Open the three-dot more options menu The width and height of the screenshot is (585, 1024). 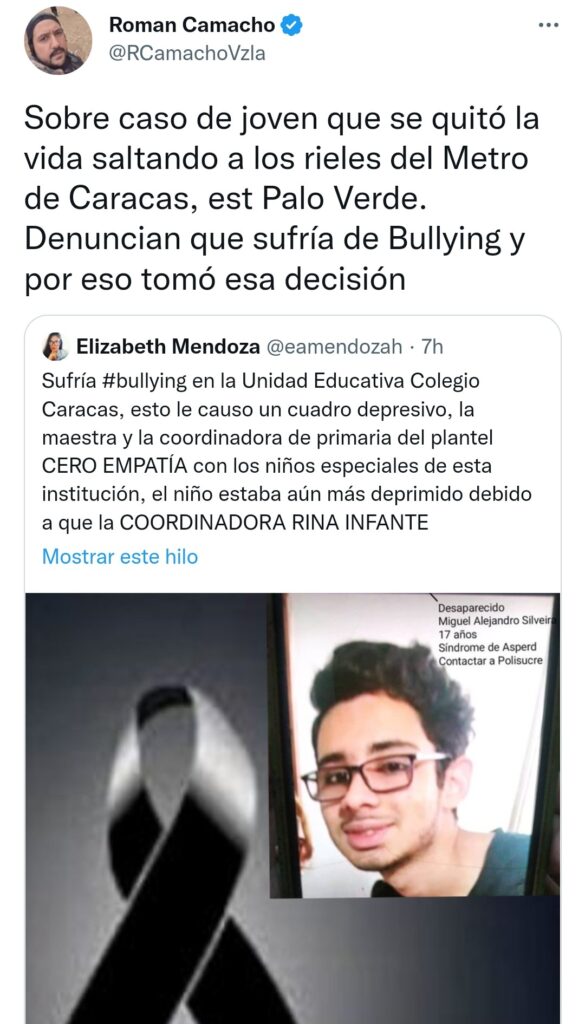548,25
